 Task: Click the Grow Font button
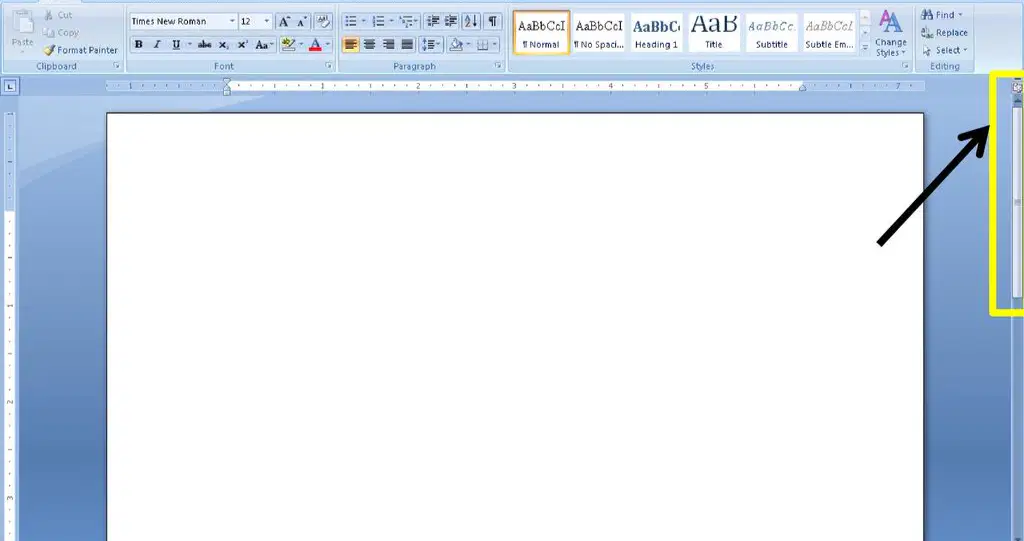[x=284, y=22]
